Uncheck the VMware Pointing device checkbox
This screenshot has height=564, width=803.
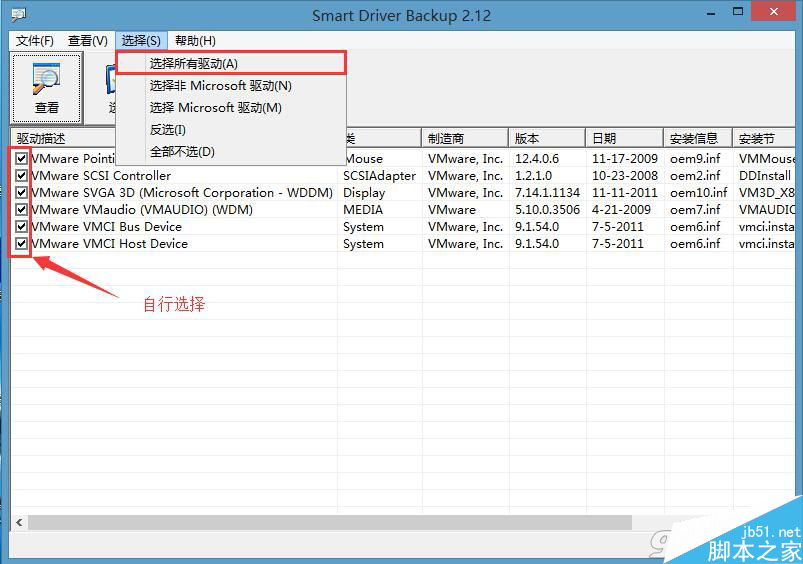pos(21,158)
